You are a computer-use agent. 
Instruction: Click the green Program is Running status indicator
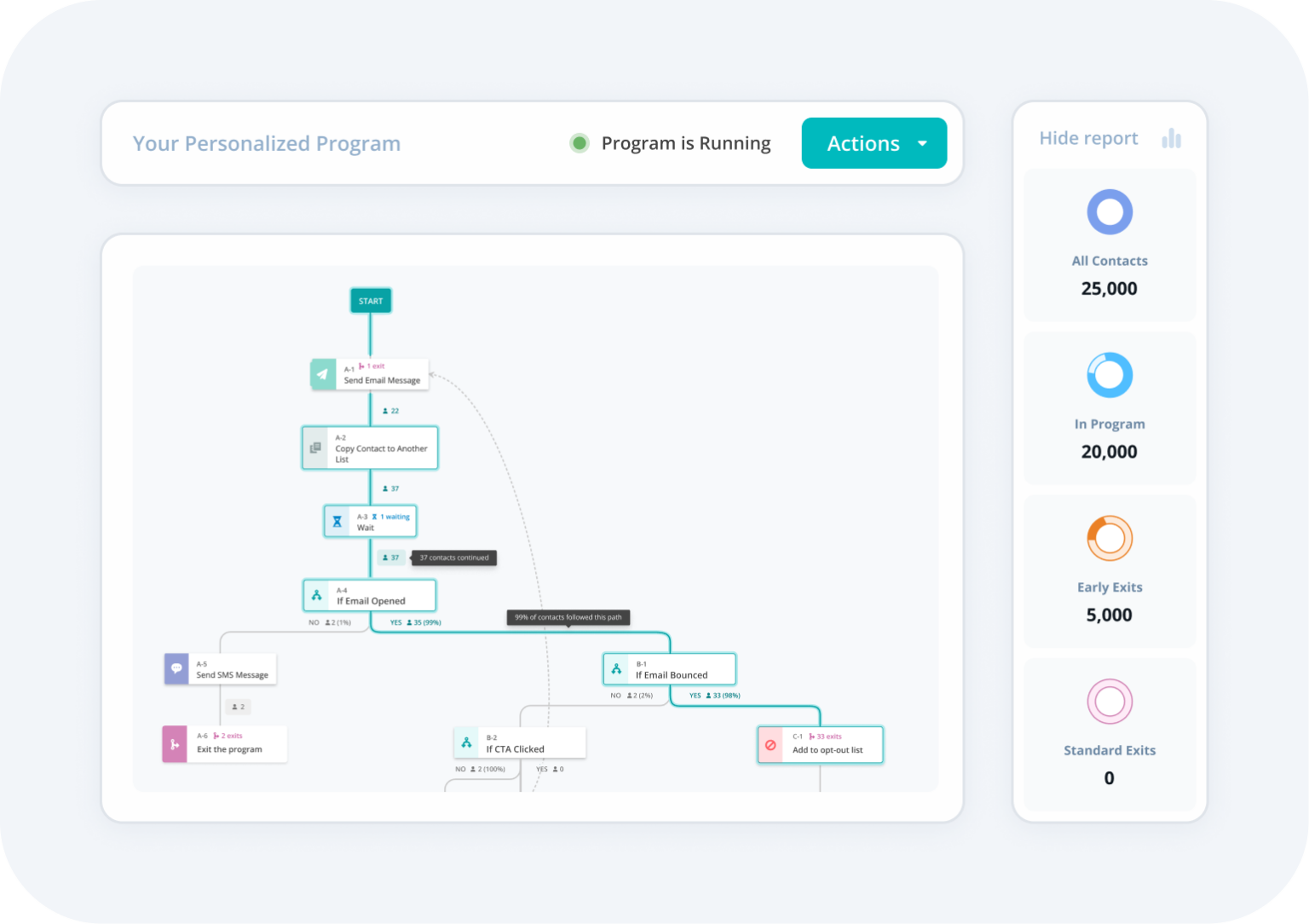pyautogui.click(x=580, y=143)
